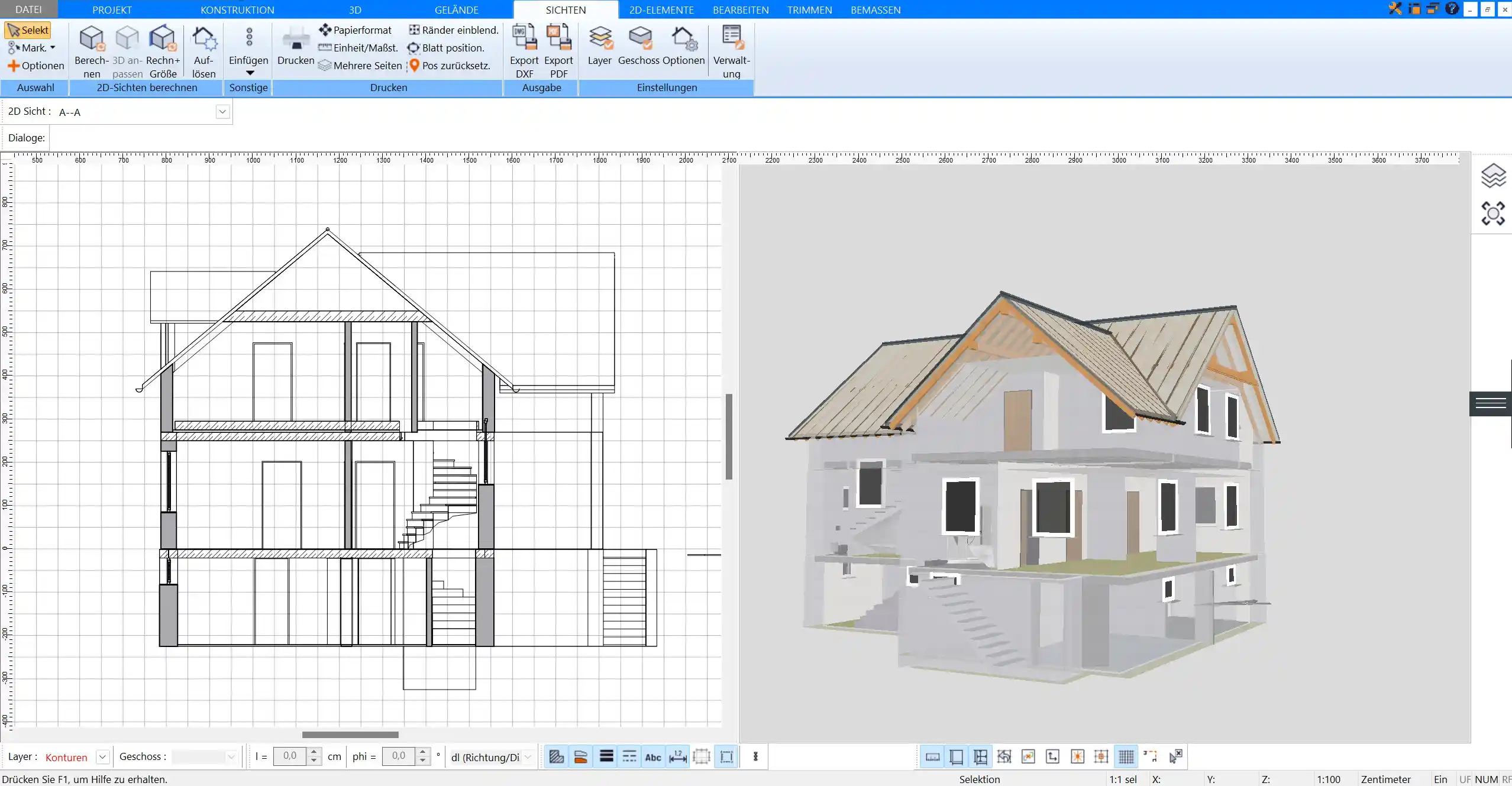Click the horizontal scrollbar of 2D view
The height and width of the screenshot is (786, 1512).
(x=350, y=735)
